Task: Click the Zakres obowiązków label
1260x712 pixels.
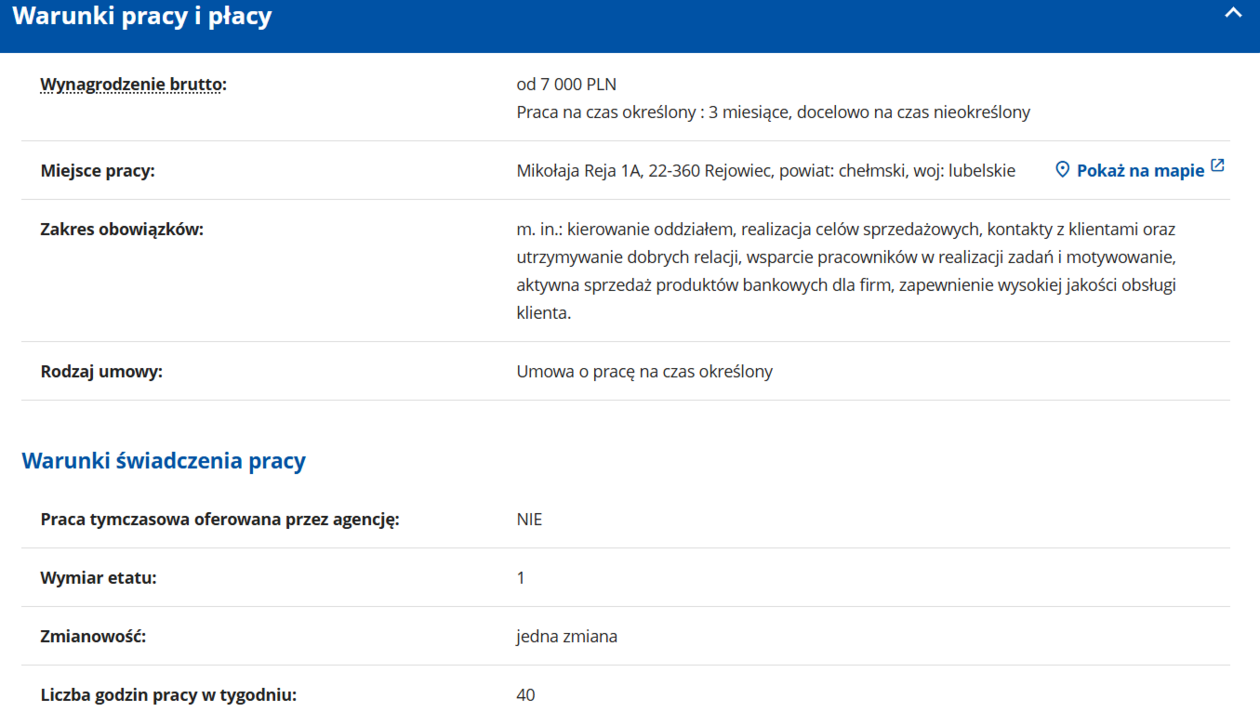Action: click(122, 229)
